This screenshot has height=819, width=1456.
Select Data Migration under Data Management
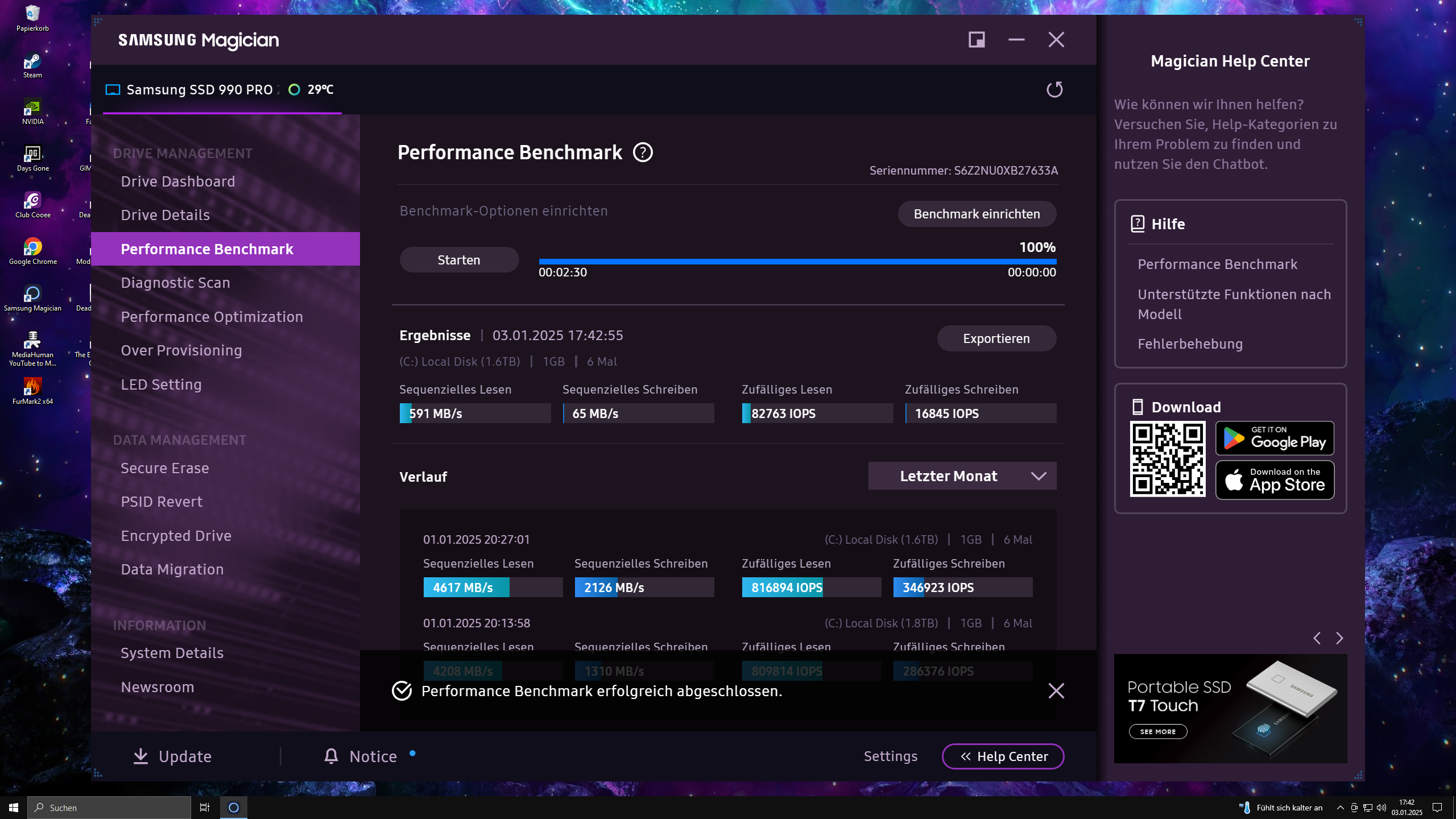pyautogui.click(x=172, y=569)
